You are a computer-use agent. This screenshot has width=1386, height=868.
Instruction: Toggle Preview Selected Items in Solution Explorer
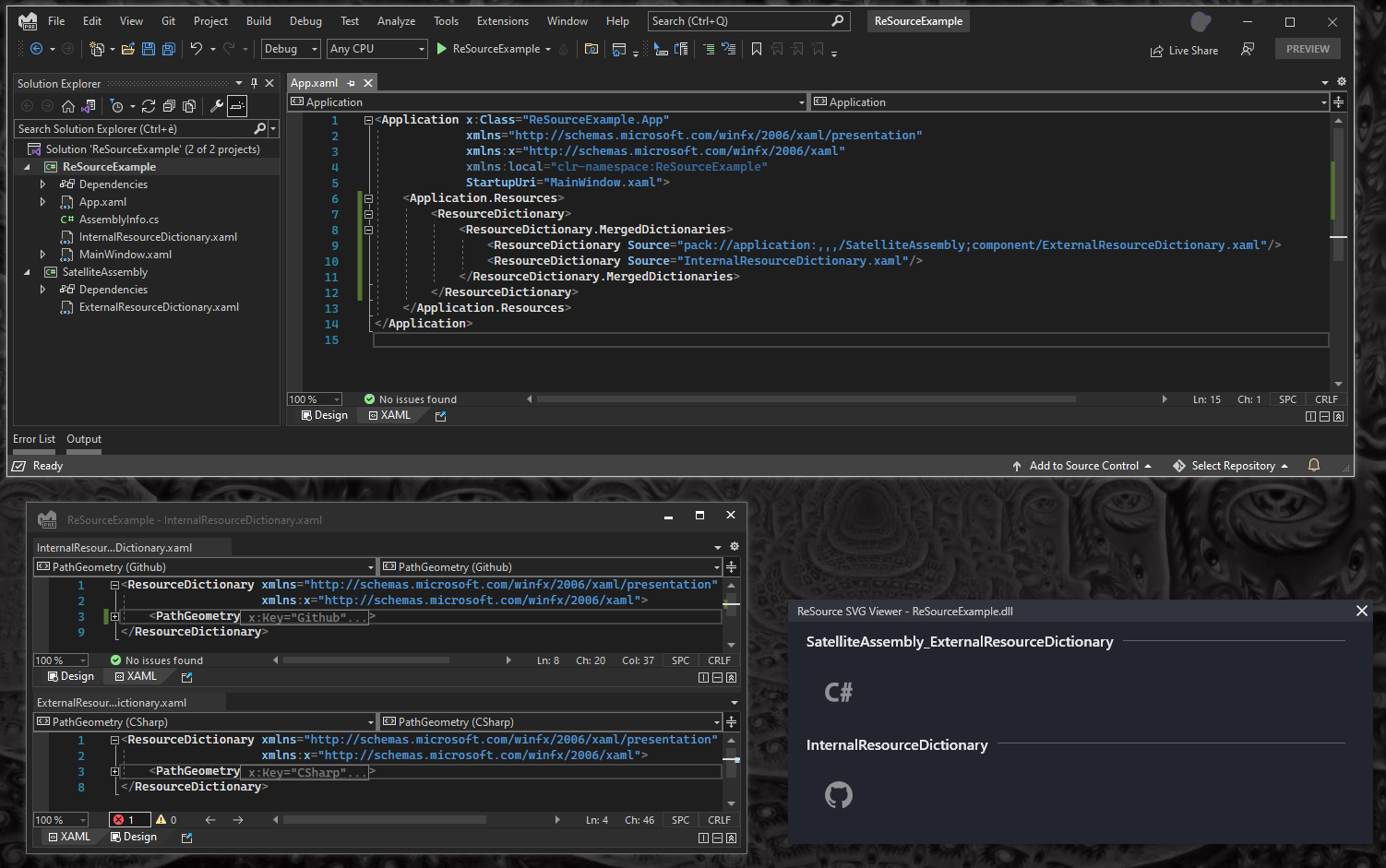point(237,106)
